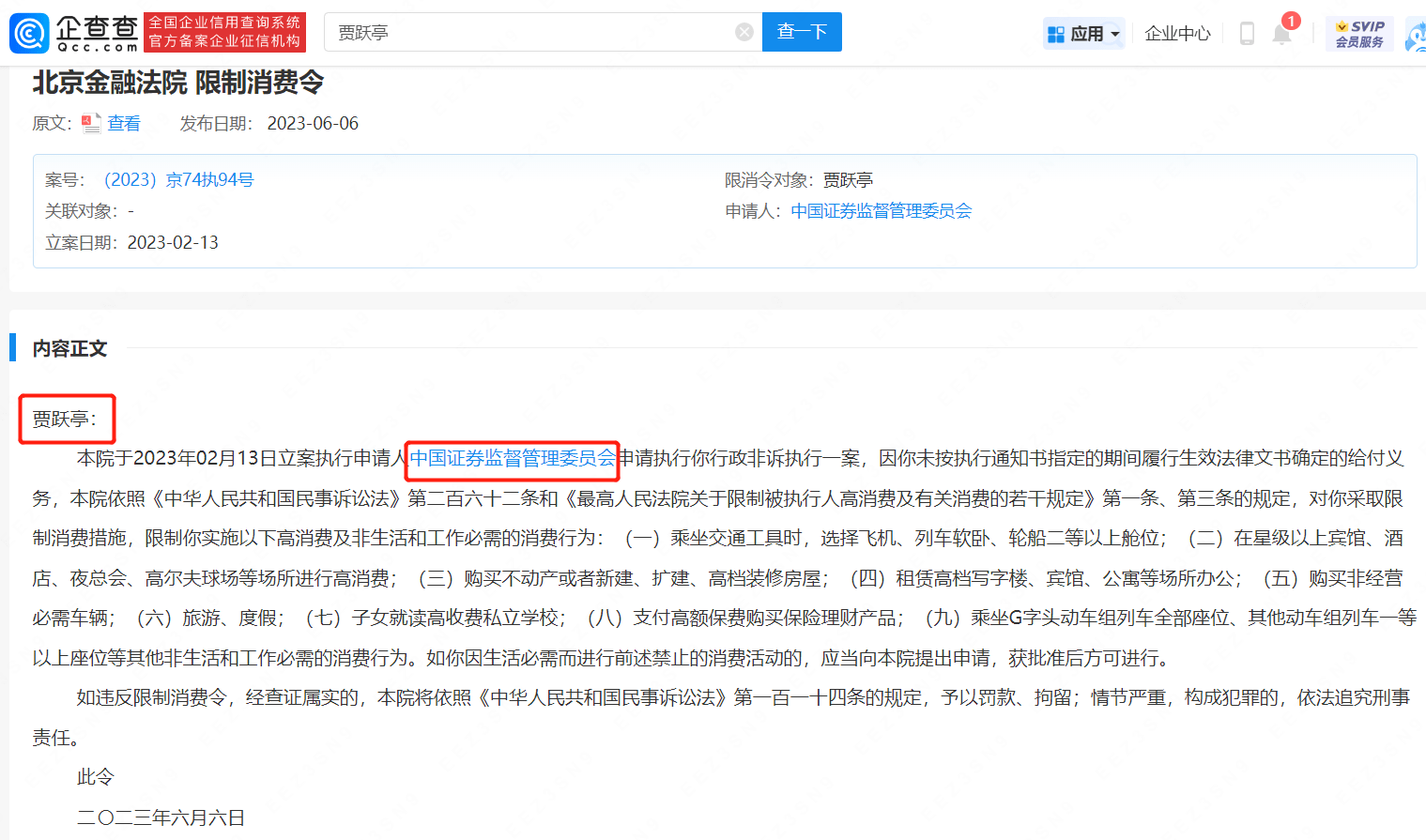Open the 应用 apps dropdown
The image size is (1426, 840).
(x=1084, y=34)
